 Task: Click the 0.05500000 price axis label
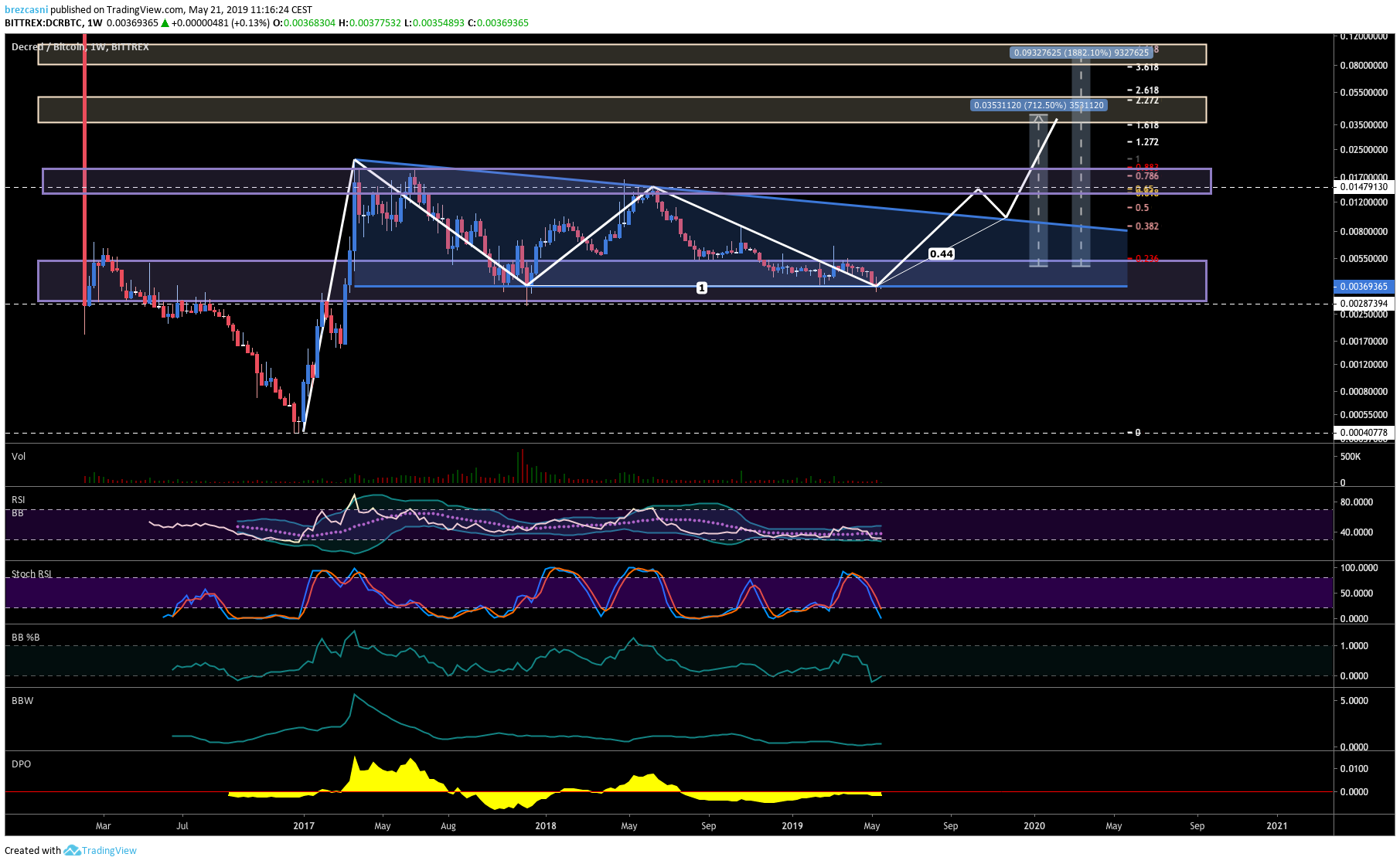[x=1364, y=92]
